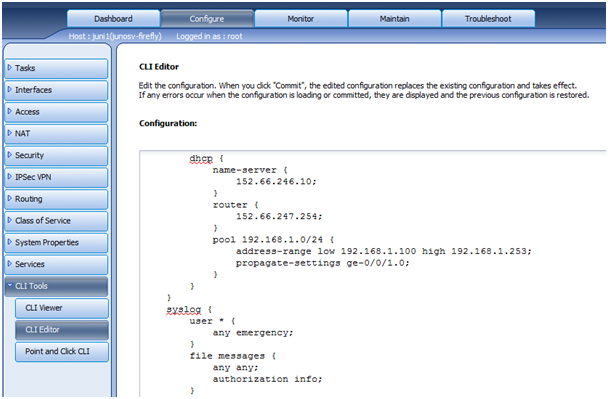Click the 'Logged in as : root' label
This screenshot has width=608, height=399.
(x=209, y=36)
